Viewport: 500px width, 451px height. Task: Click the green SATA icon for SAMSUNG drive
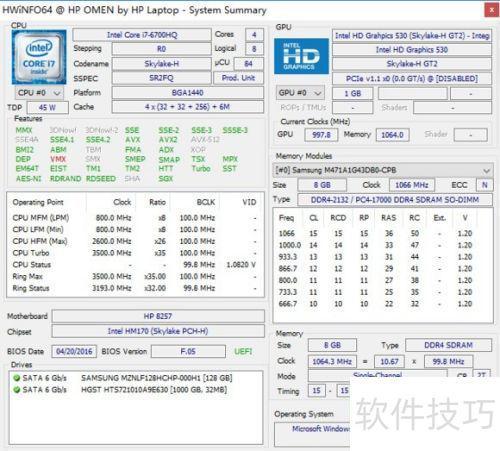(x=16, y=378)
